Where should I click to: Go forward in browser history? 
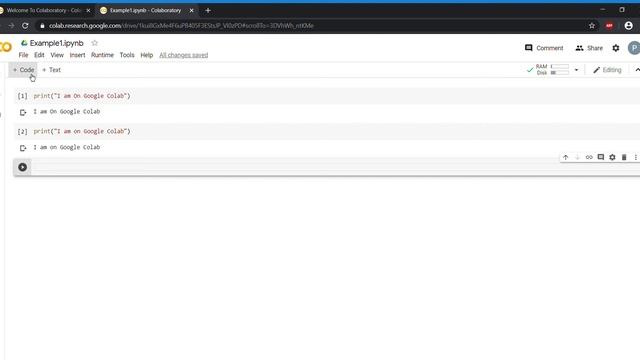pos(11,25)
